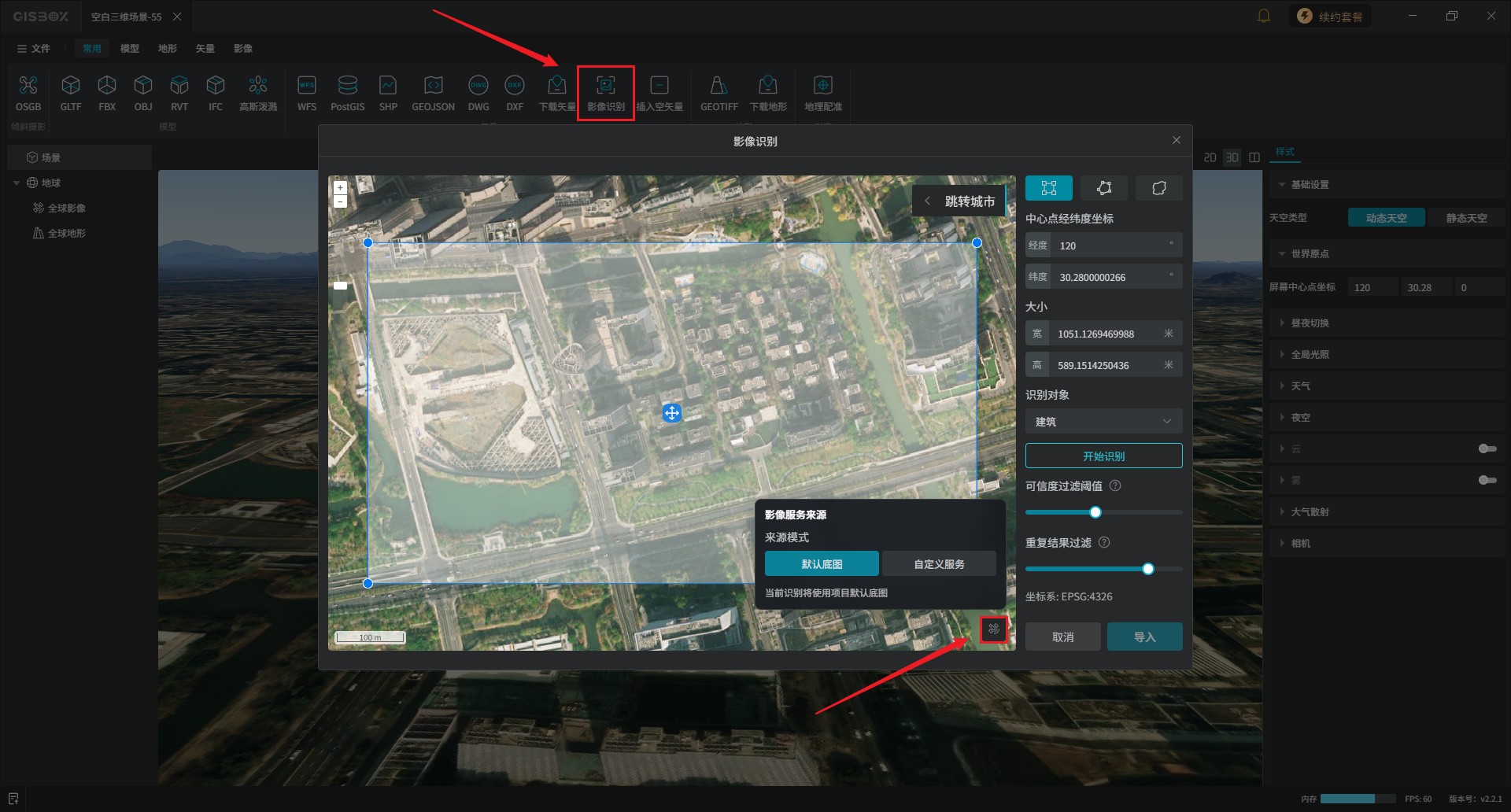Image resolution: width=1511 pixels, height=812 pixels.
Task: Open the notification bell
Action: point(1264,16)
